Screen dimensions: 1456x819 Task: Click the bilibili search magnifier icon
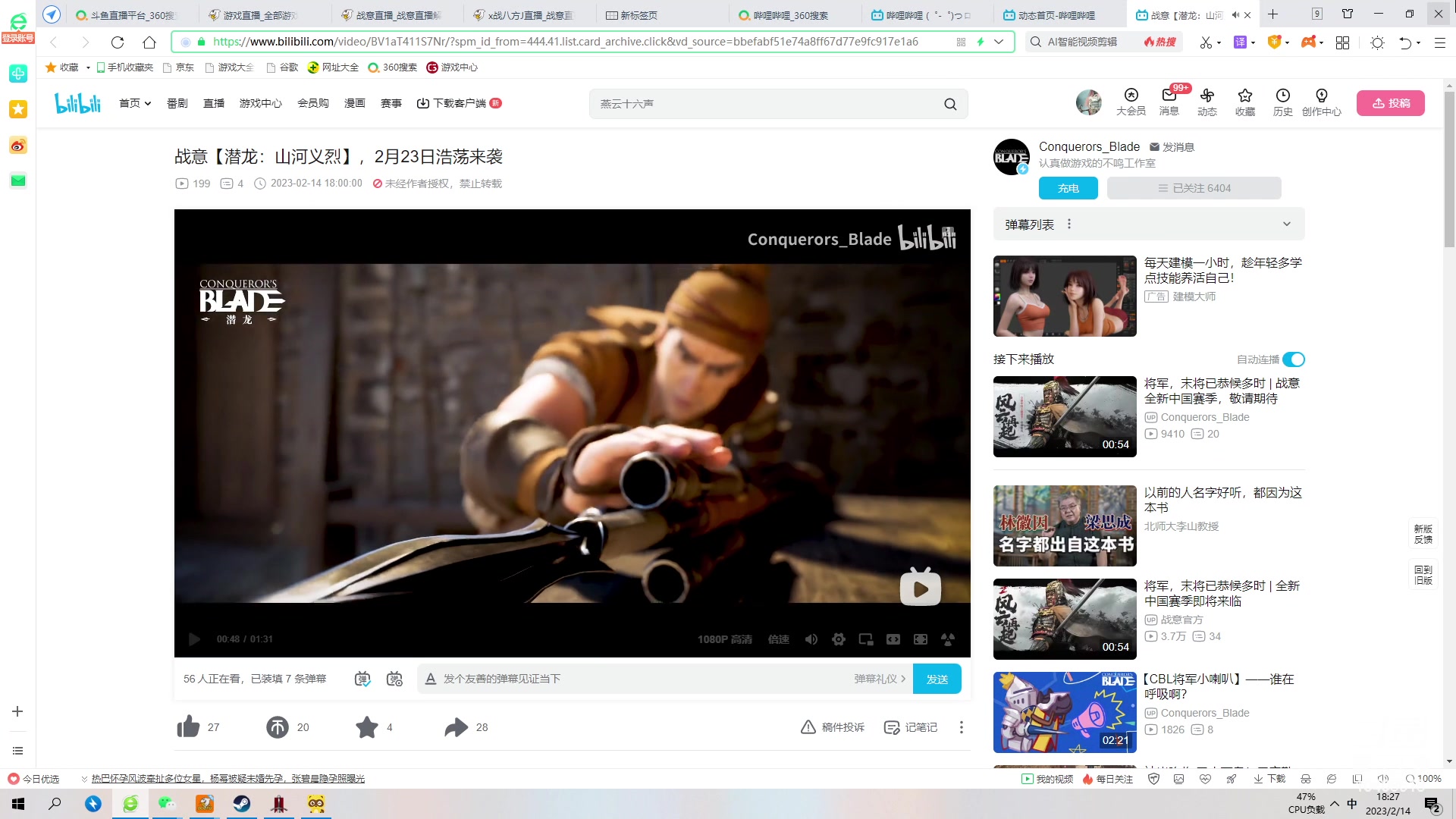[950, 104]
